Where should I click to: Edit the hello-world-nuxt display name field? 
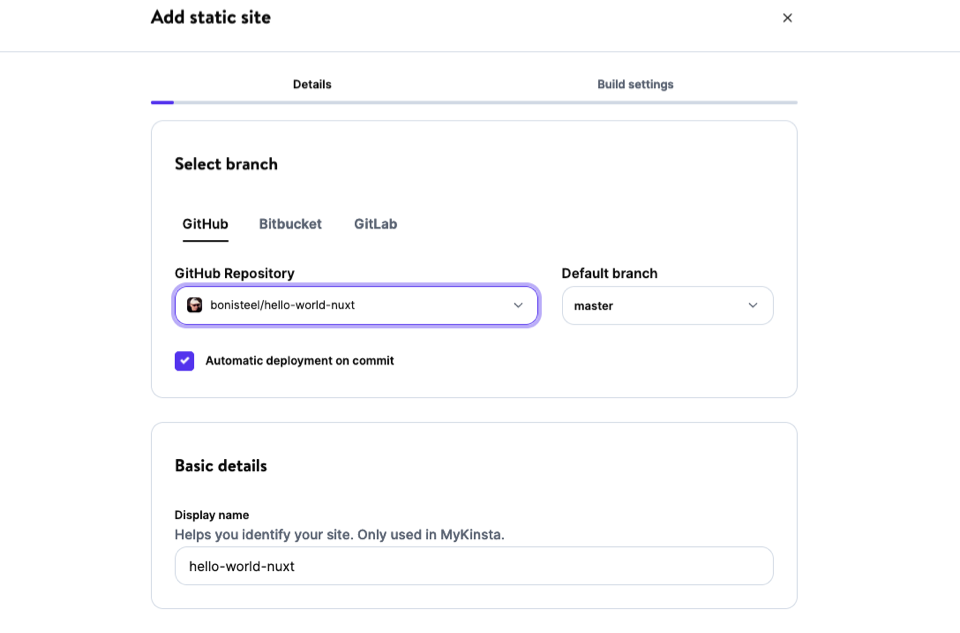[473, 565]
